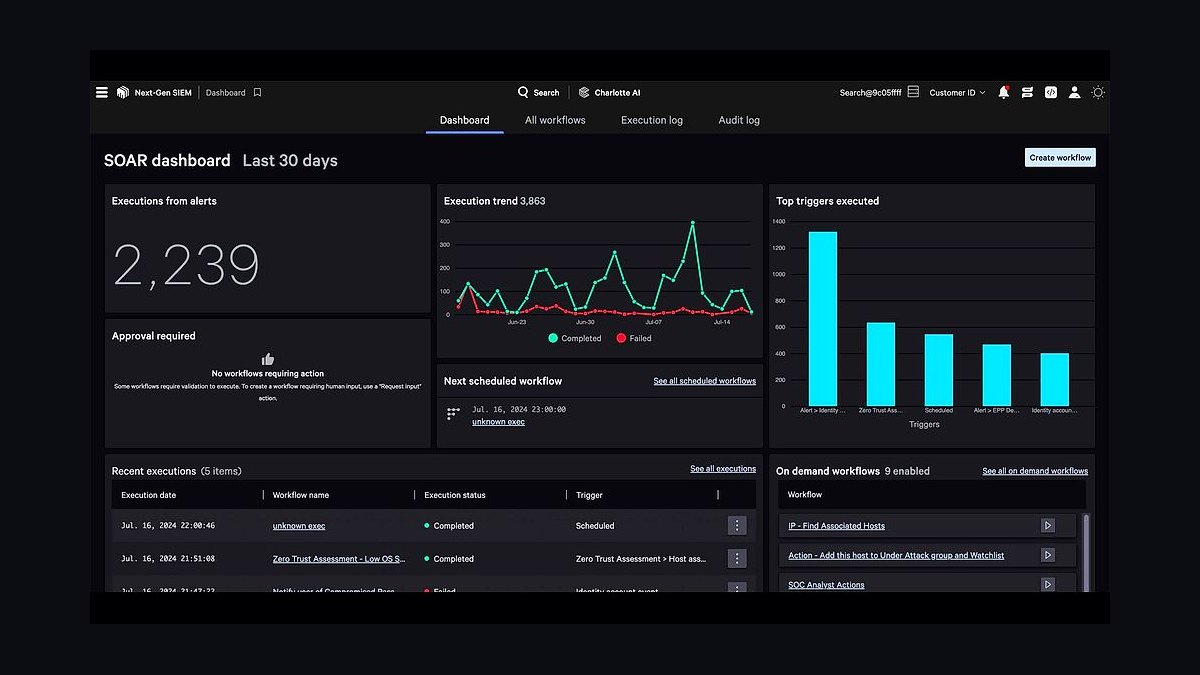
Task: Click Dashboard breadcrumb in header
Action: tap(226, 92)
